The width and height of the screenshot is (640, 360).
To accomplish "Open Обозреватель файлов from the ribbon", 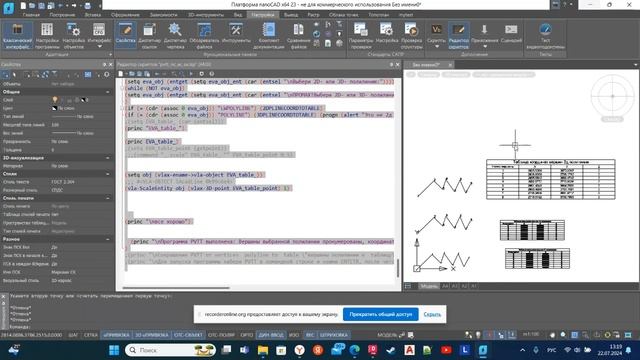I will pyautogui.click(x=204, y=36).
